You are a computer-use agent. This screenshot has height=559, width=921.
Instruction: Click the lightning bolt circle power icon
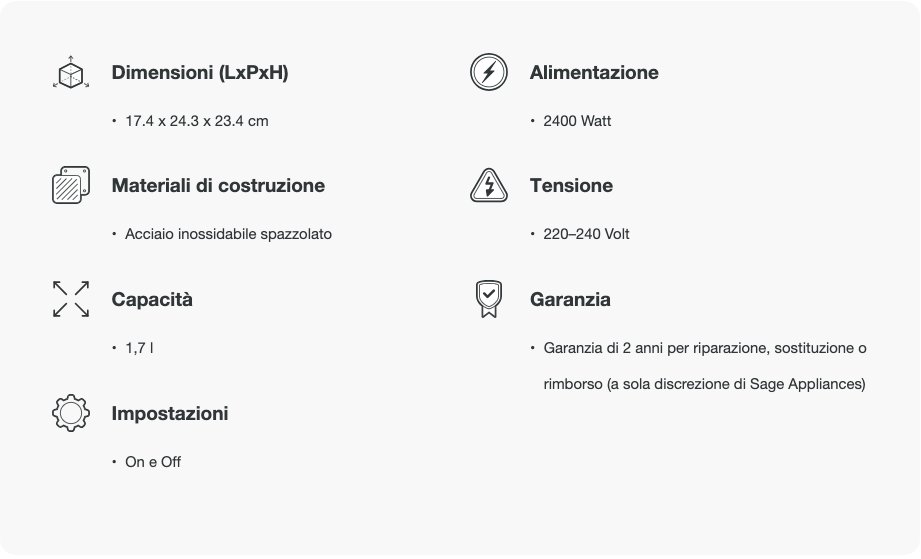point(489,72)
